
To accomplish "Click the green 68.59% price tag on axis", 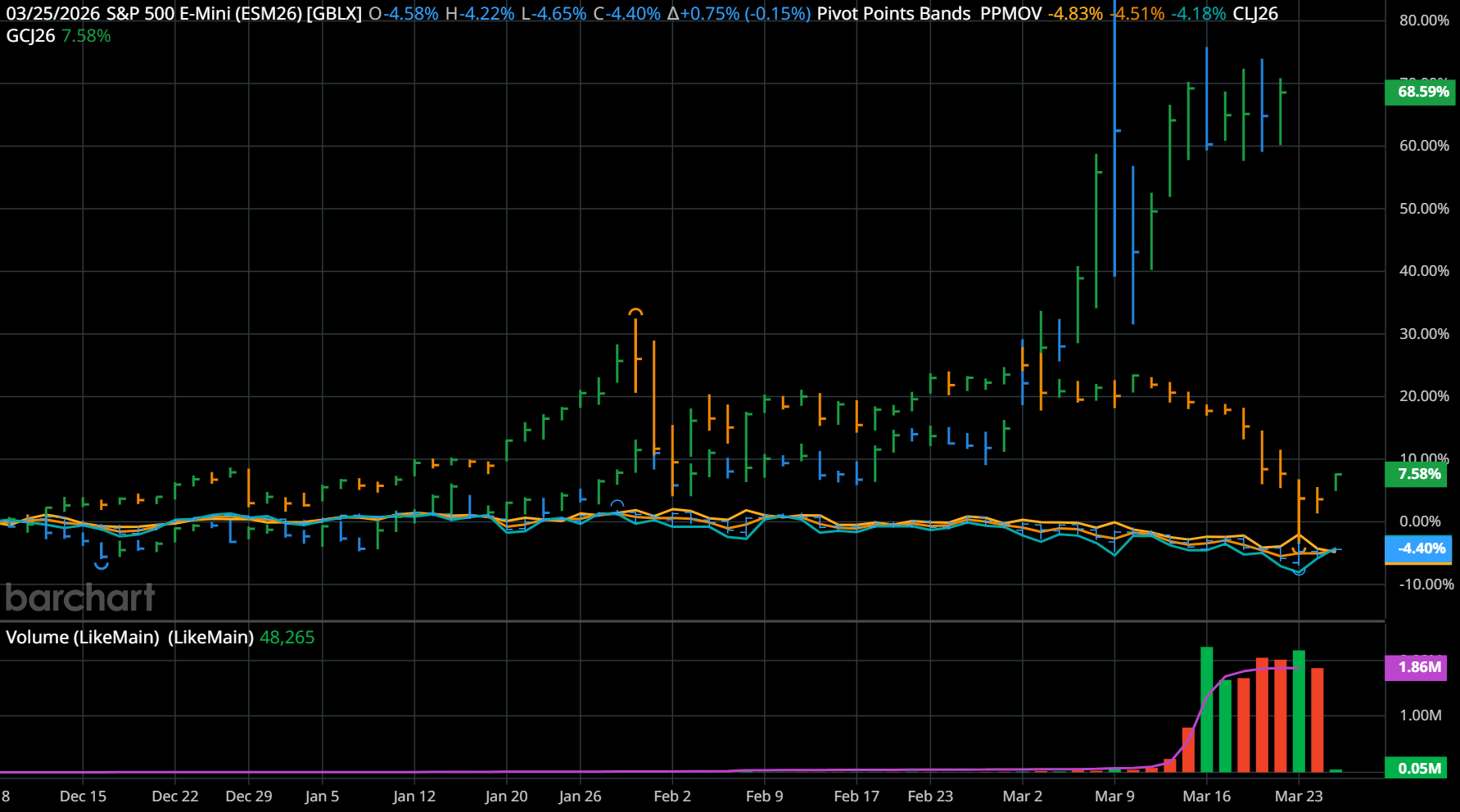I will [1419, 92].
